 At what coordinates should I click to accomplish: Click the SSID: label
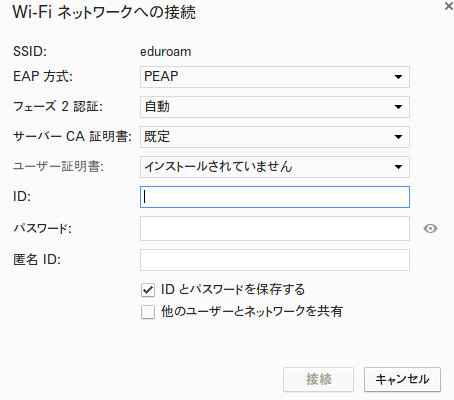tap(30, 52)
